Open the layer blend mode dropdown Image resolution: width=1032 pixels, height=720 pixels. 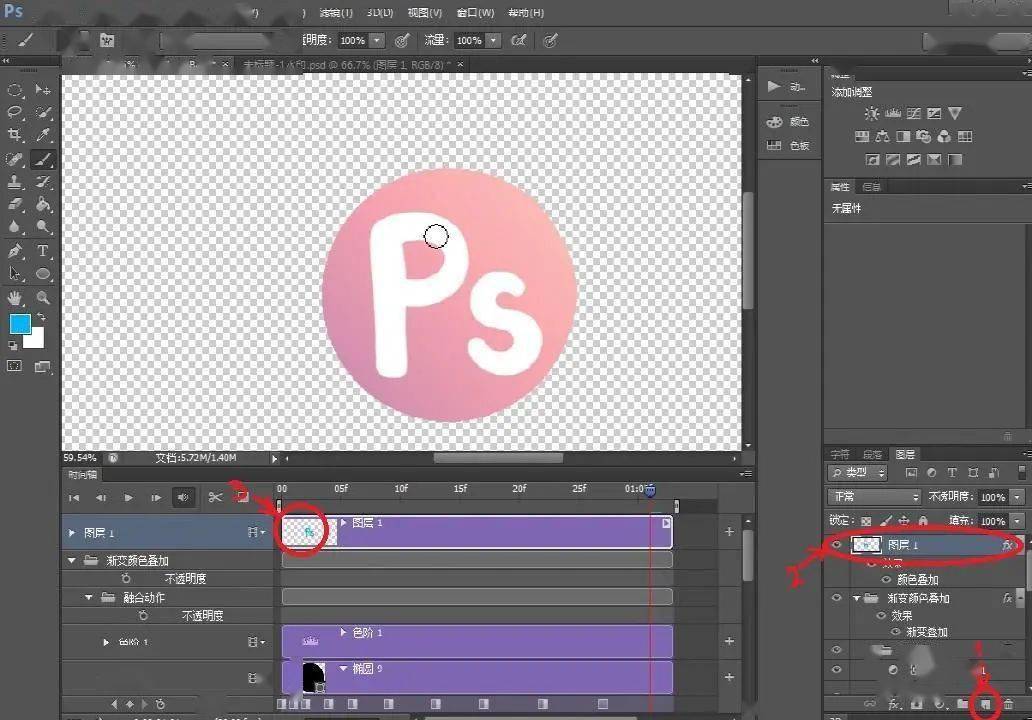[874, 496]
